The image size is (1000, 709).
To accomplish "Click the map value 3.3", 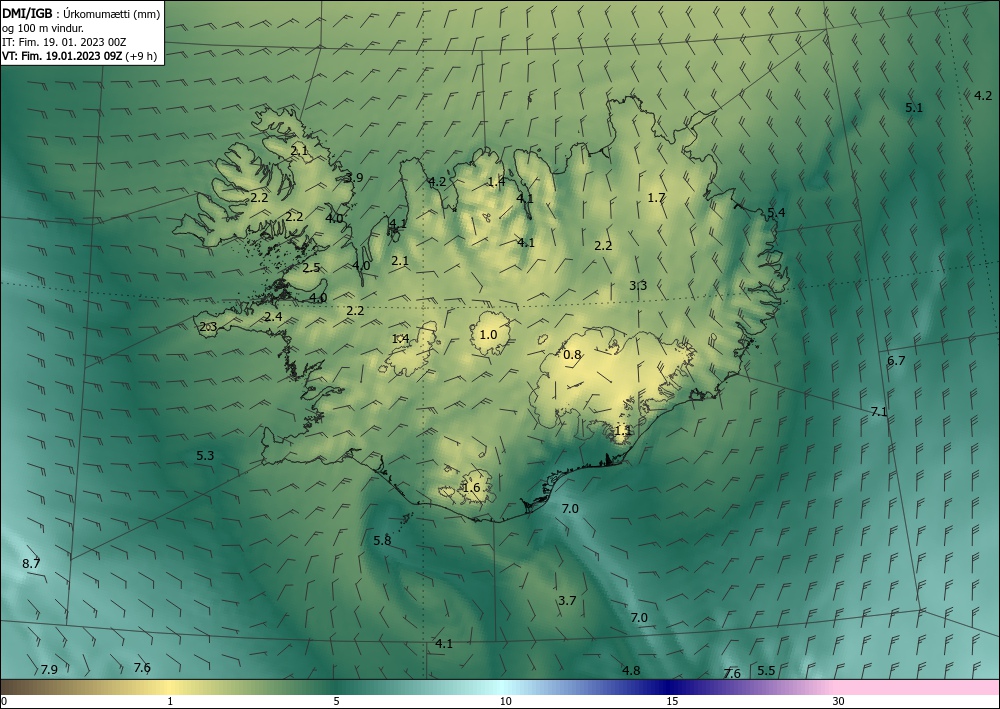I will [638, 286].
